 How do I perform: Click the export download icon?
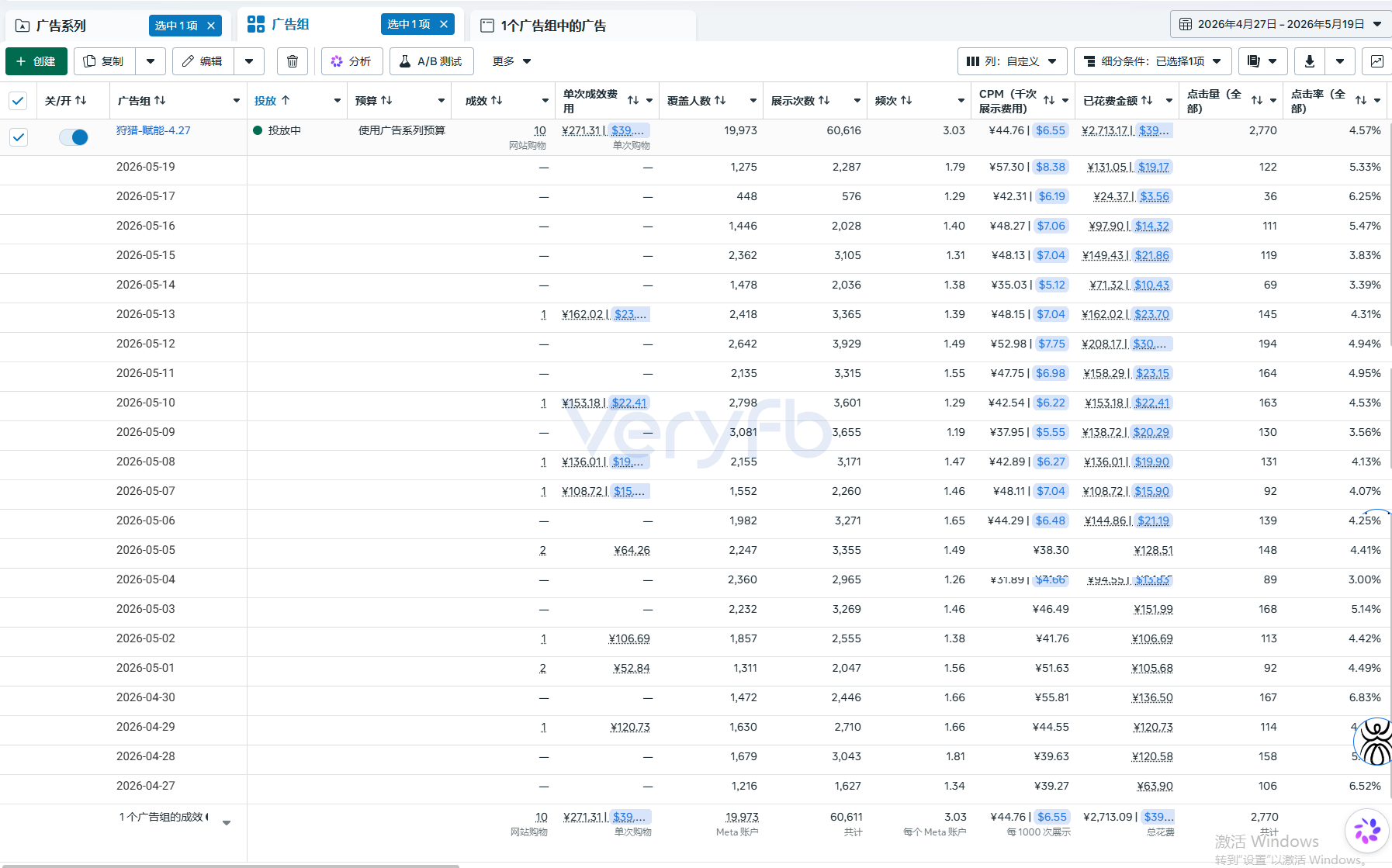1310,61
